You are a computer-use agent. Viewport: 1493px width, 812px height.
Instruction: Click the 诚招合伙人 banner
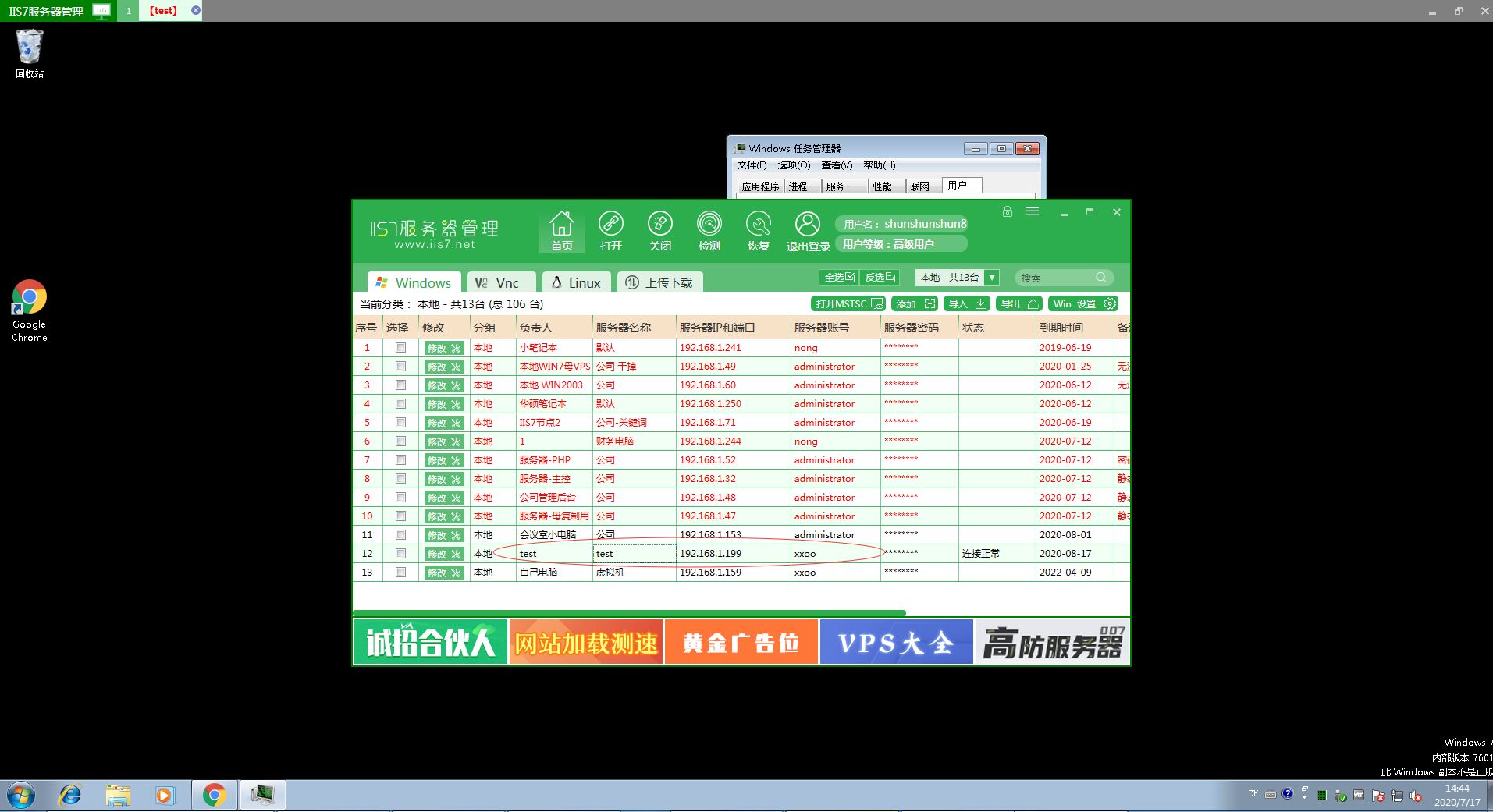(x=431, y=642)
